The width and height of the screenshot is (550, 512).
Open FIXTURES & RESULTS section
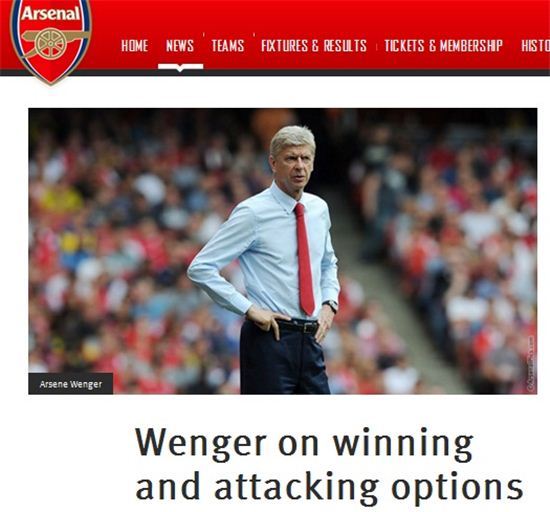[314, 46]
